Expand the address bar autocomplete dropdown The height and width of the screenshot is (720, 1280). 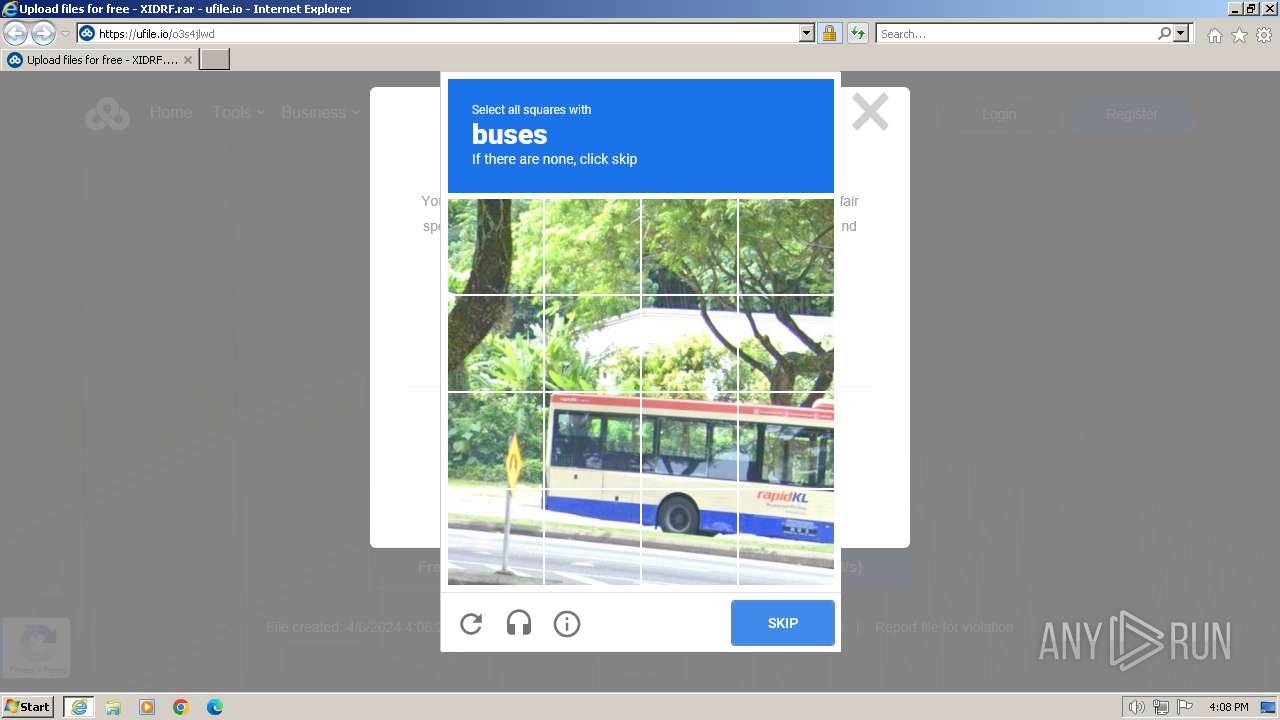click(x=807, y=34)
